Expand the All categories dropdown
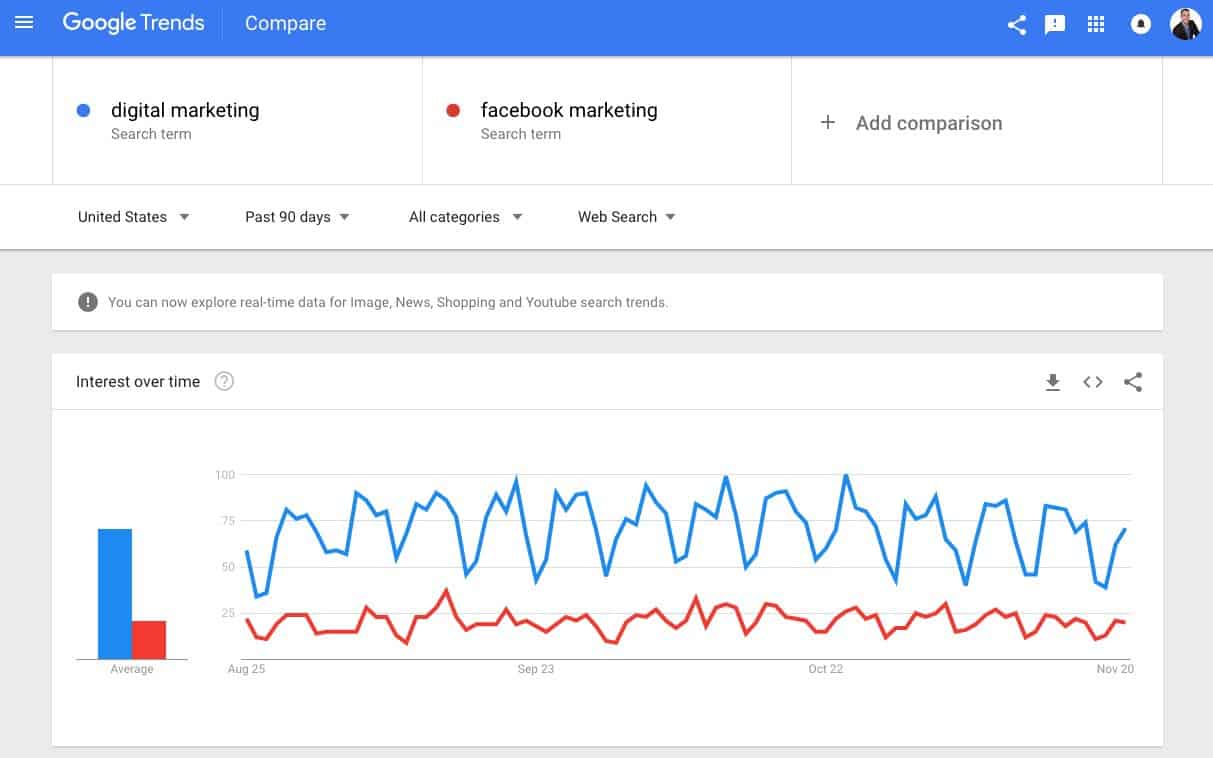The image size is (1213, 758). coord(465,217)
